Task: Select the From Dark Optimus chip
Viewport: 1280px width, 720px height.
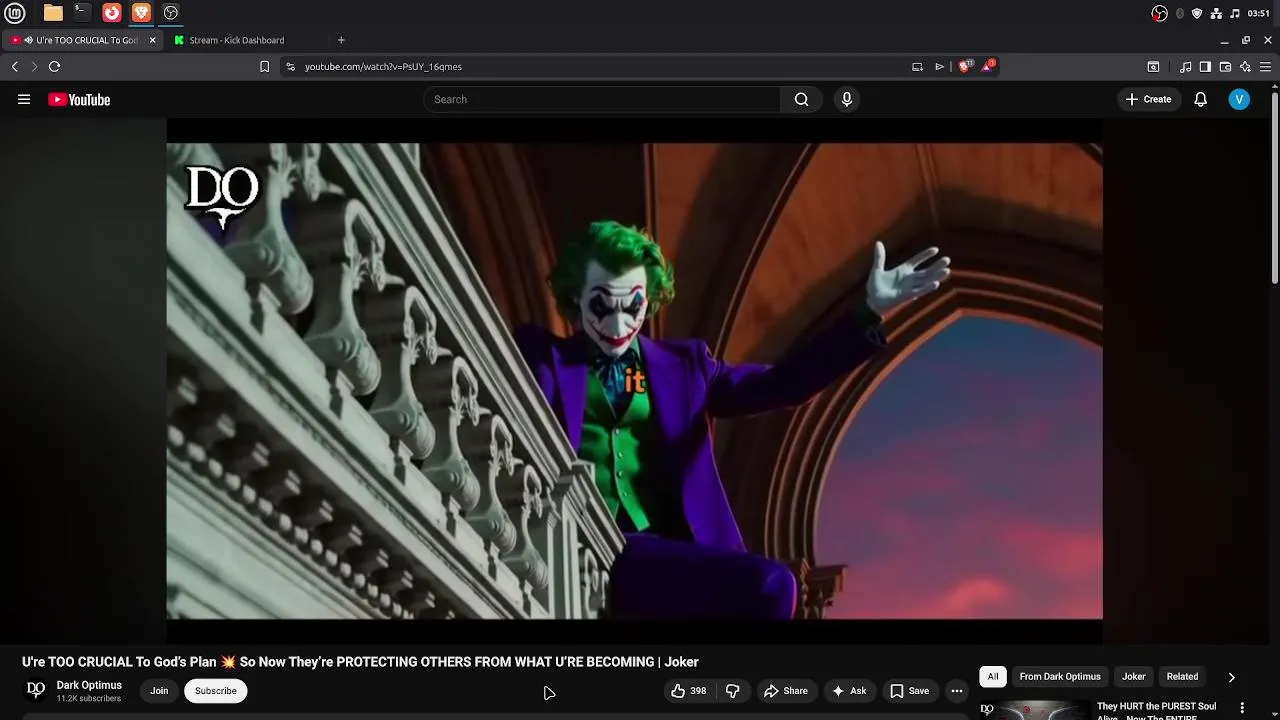Action: pos(1060,677)
